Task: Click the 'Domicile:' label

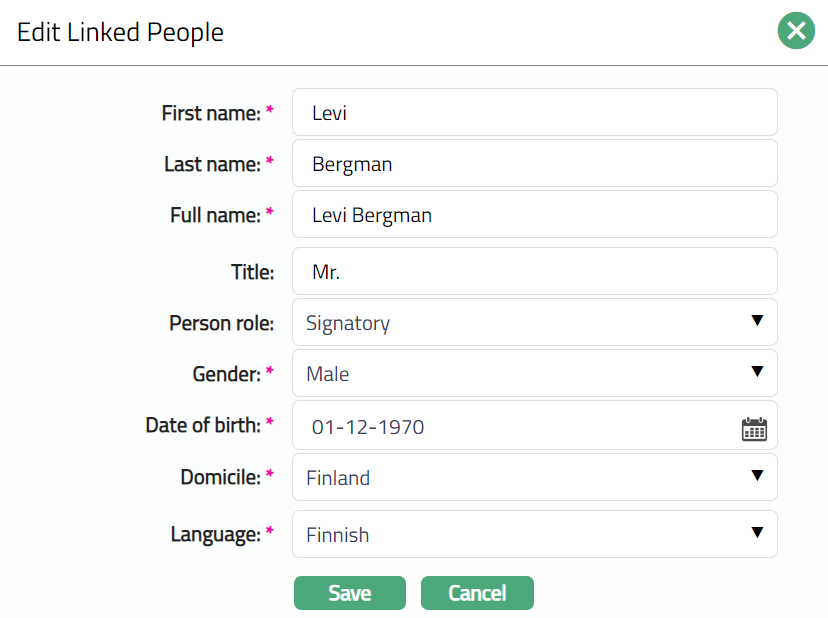Action: pyautogui.click(x=220, y=477)
